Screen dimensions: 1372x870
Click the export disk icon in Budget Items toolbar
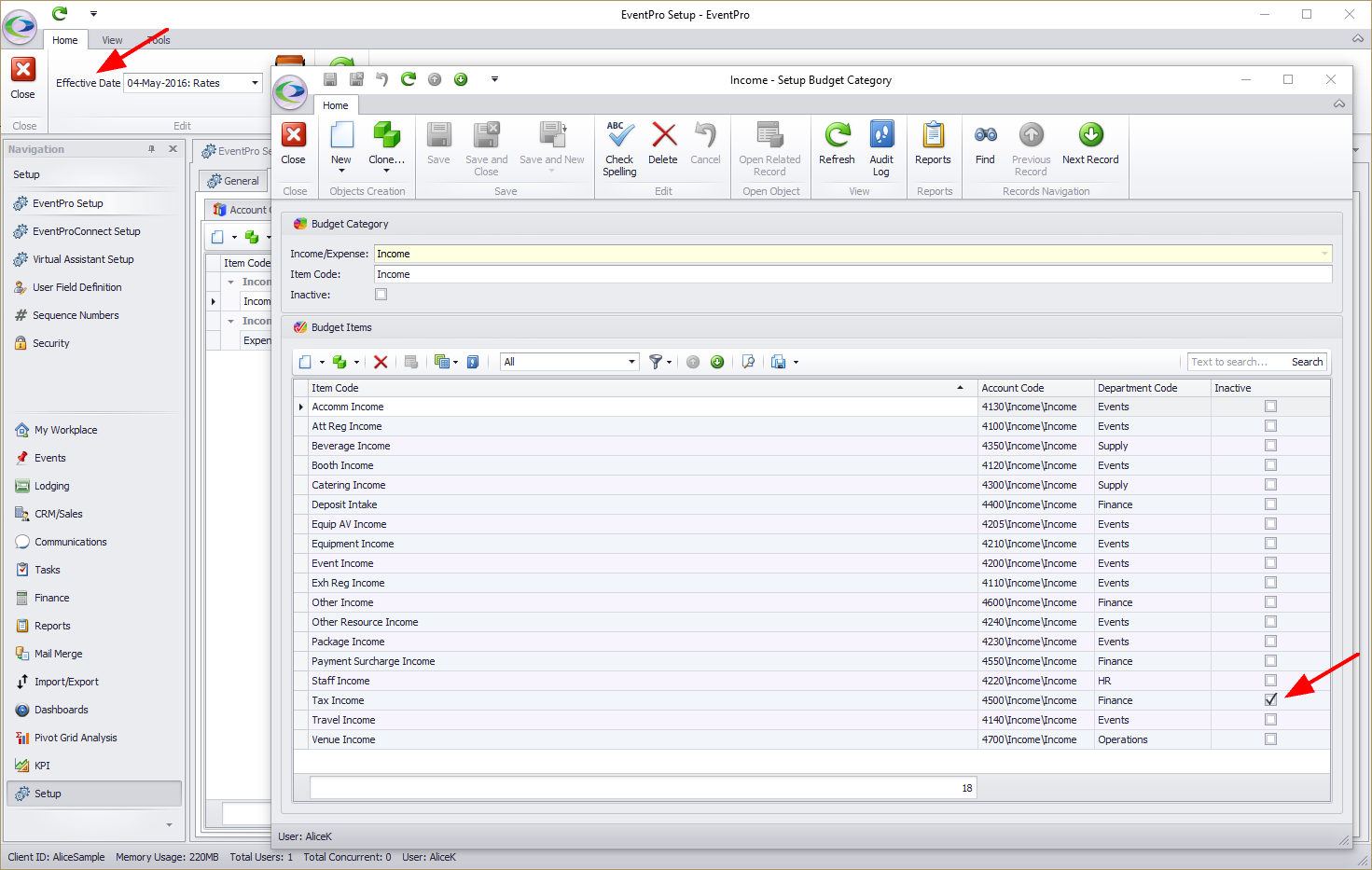pos(779,362)
